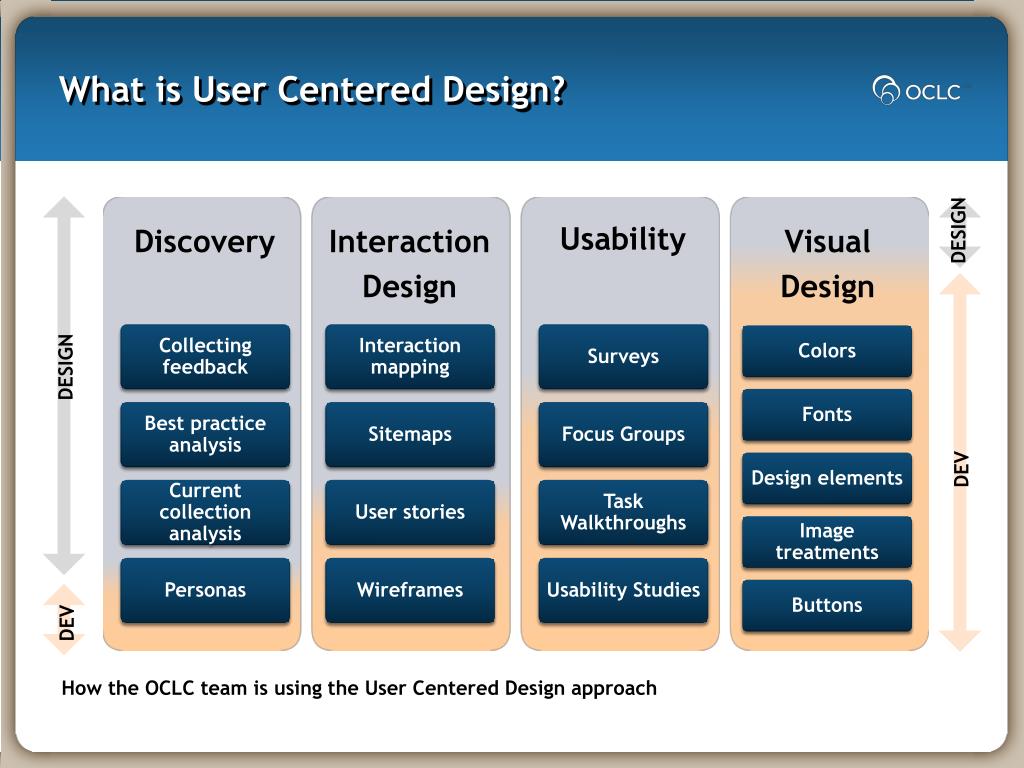1024x768 pixels.
Task: Select the Task Walkthroughs box
Action: 623,512
